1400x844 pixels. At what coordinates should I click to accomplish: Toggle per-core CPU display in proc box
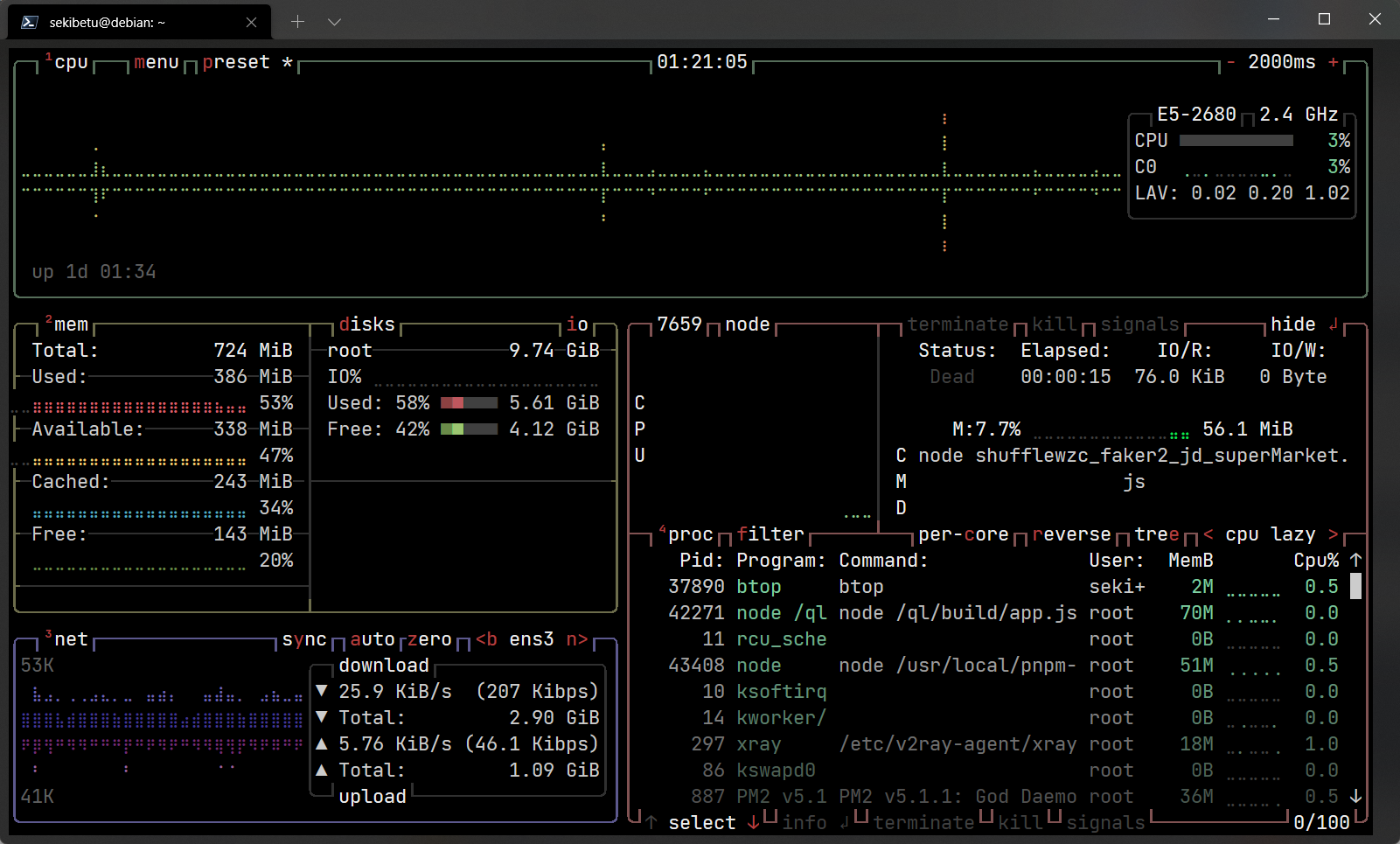960,534
